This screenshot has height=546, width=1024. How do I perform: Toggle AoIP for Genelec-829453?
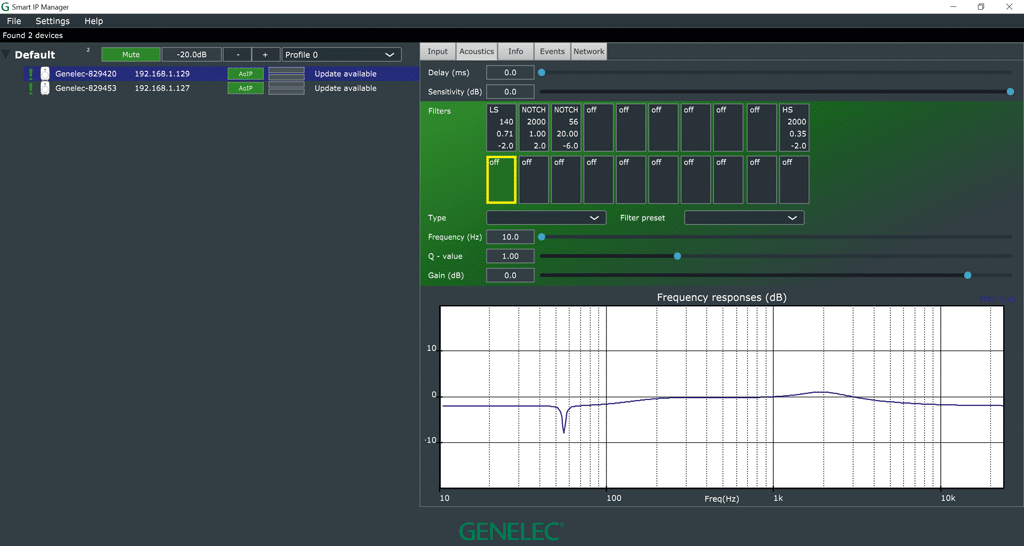tap(246, 88)
